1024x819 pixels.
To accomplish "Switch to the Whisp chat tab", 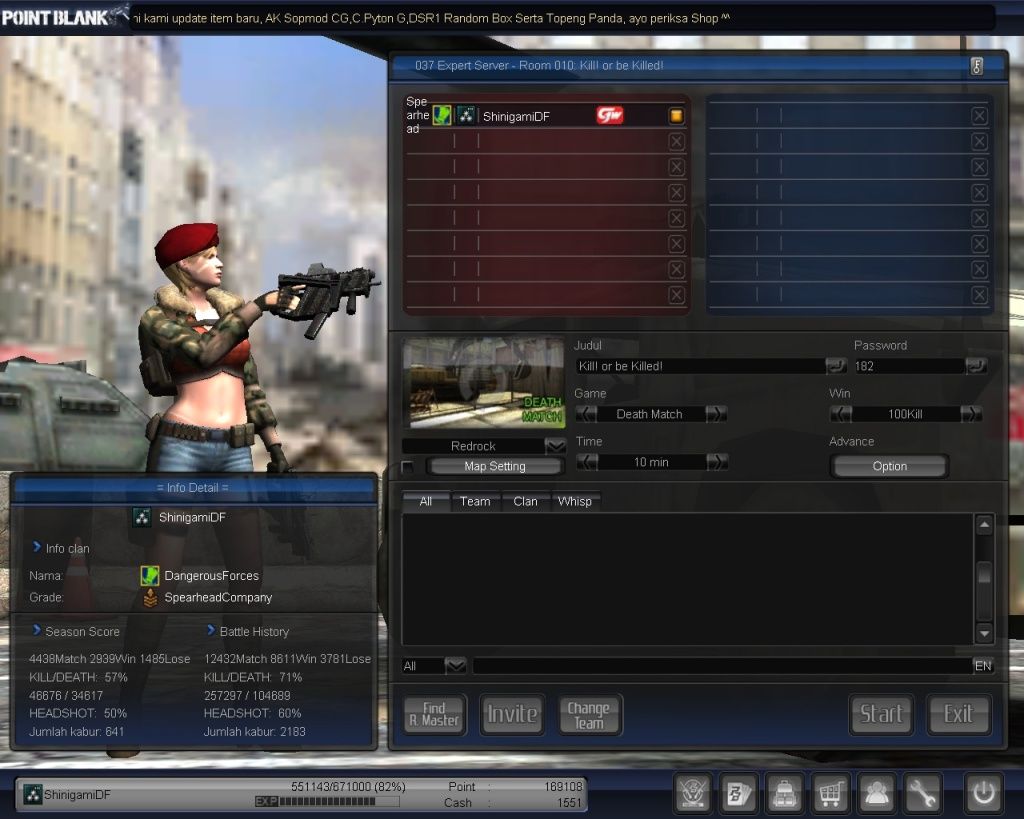I will [575, 502].
